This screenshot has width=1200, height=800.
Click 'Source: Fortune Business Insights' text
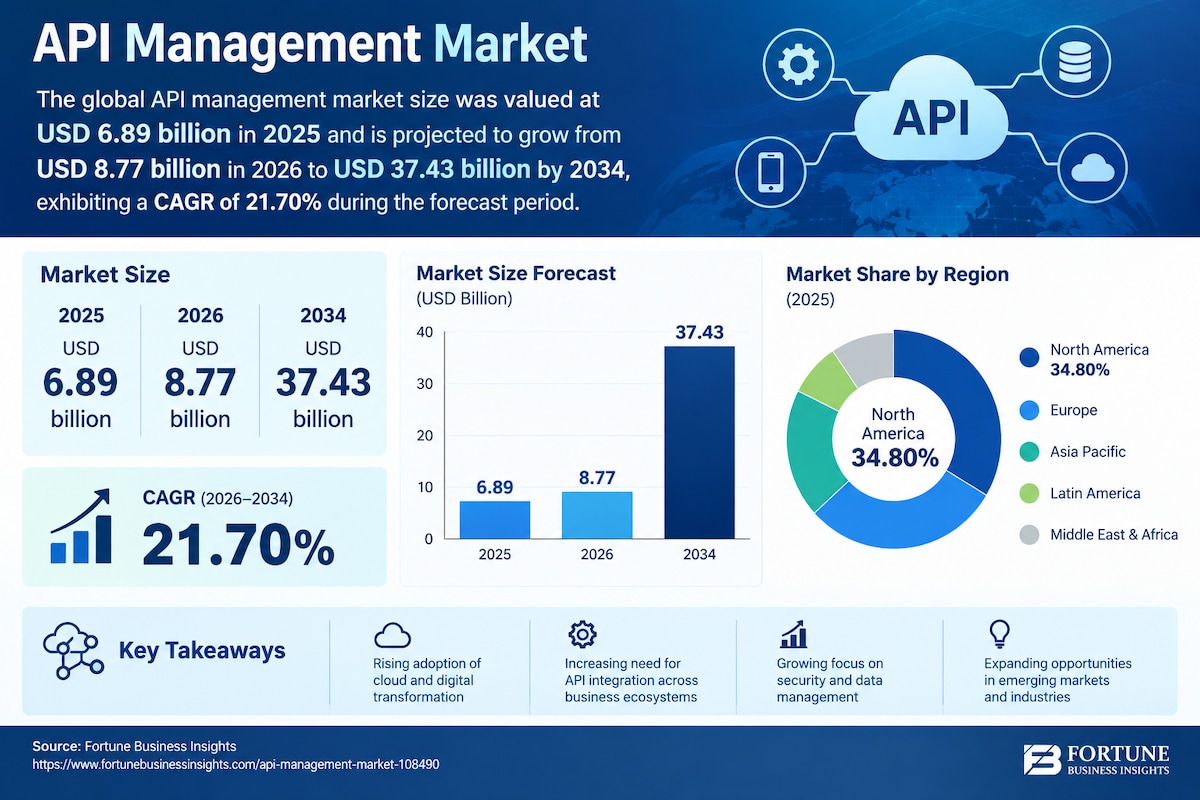point(134,746)
